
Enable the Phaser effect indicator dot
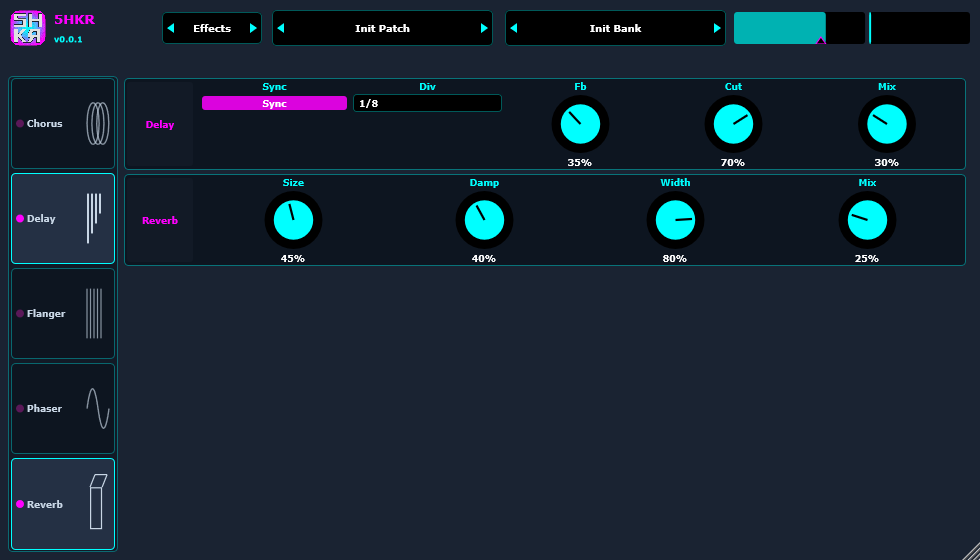coord(20,409)
